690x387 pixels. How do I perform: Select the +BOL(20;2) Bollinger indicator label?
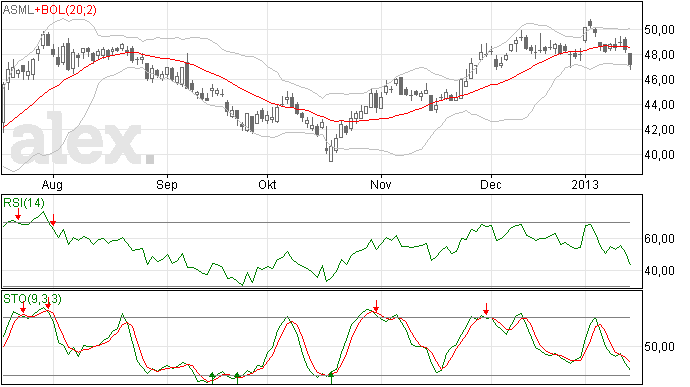(66, 10)
